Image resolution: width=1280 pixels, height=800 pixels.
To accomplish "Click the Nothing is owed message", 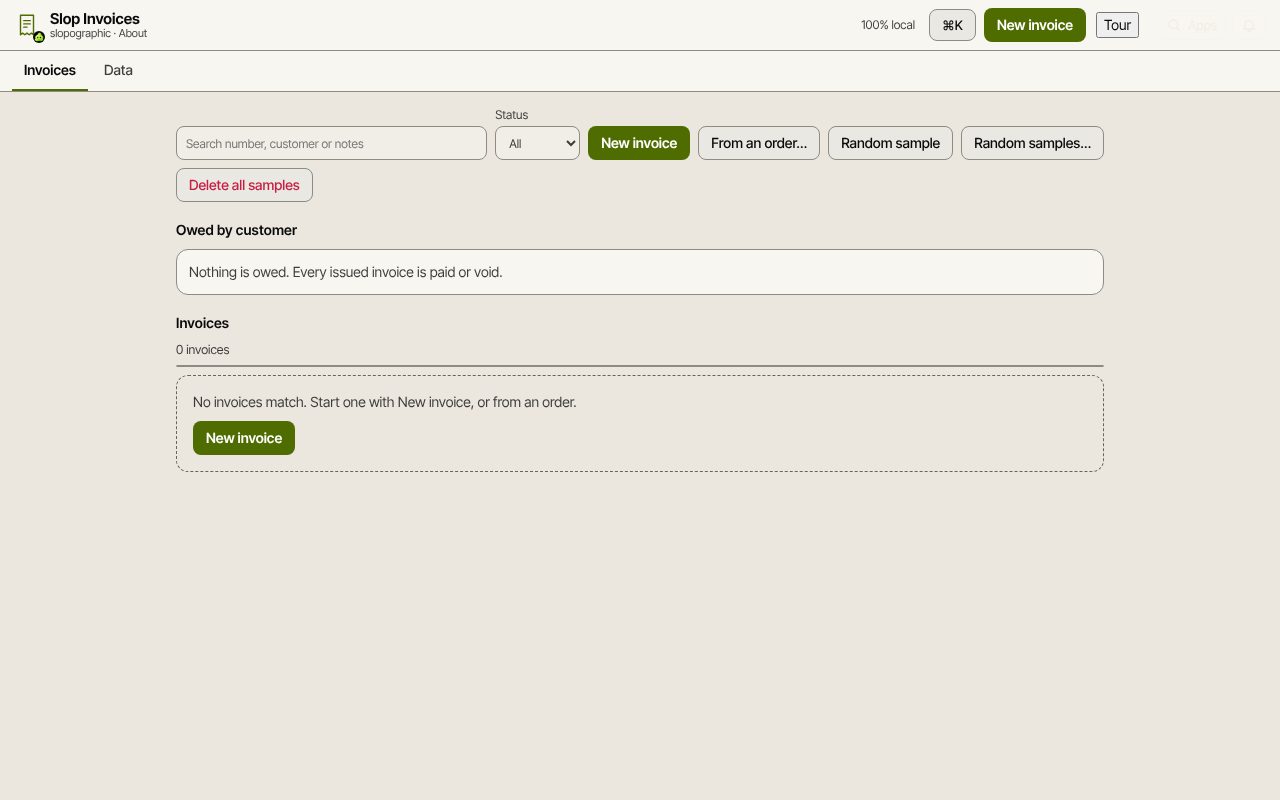I will pos(346,272).
